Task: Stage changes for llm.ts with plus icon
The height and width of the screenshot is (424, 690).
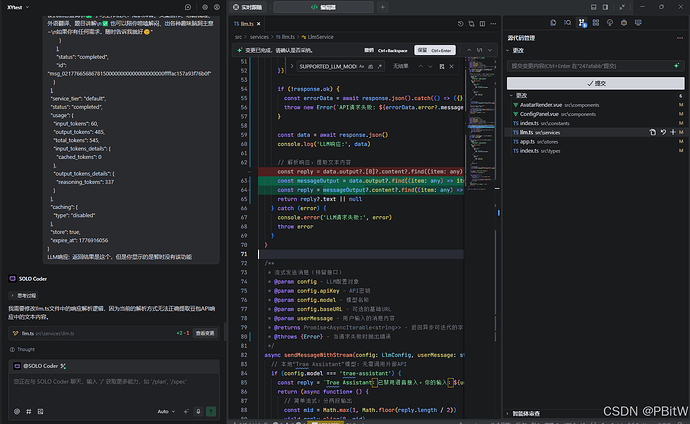Action: coord(671,132)
